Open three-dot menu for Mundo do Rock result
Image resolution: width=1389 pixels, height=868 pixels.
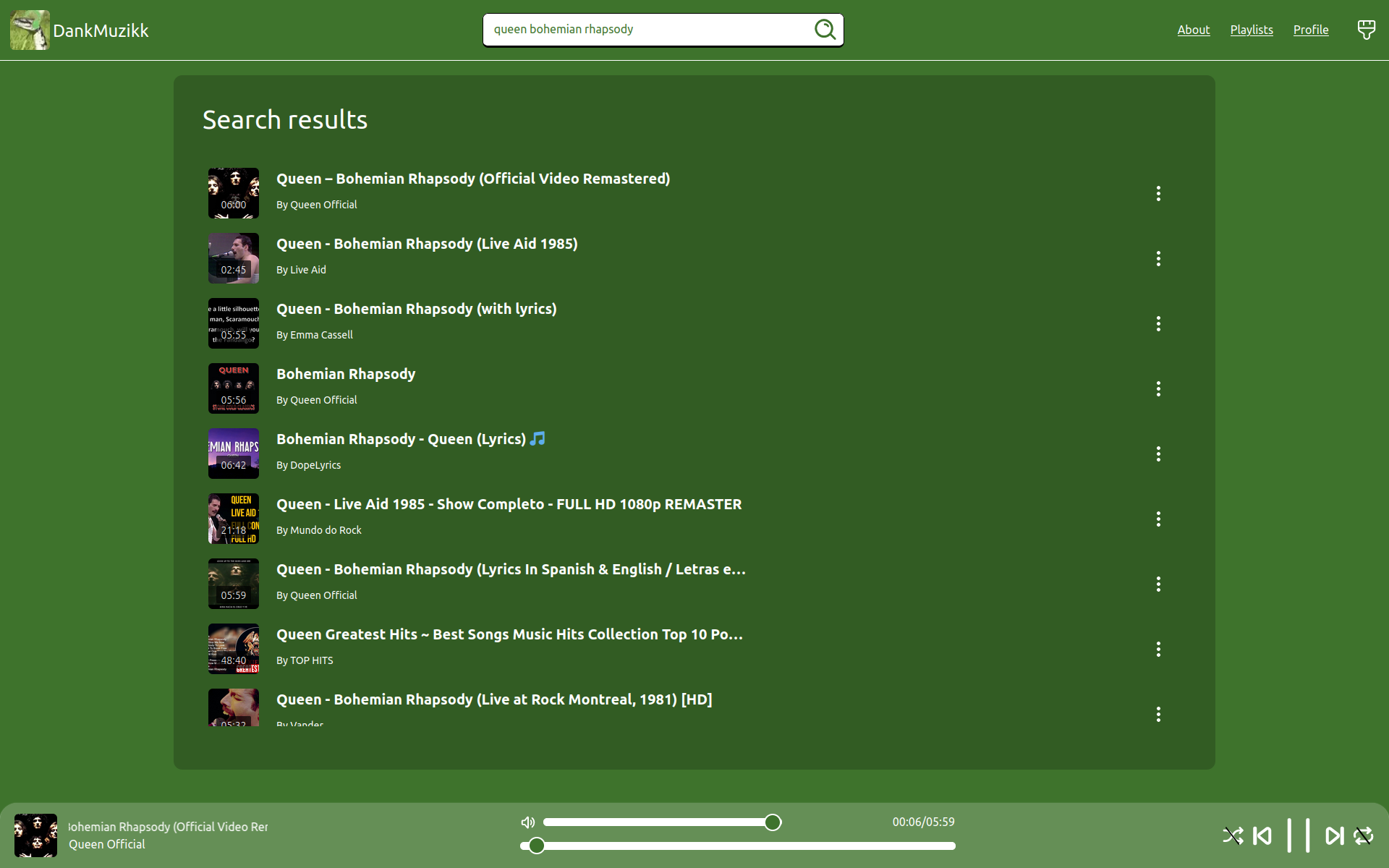[x=1158, y=519]
